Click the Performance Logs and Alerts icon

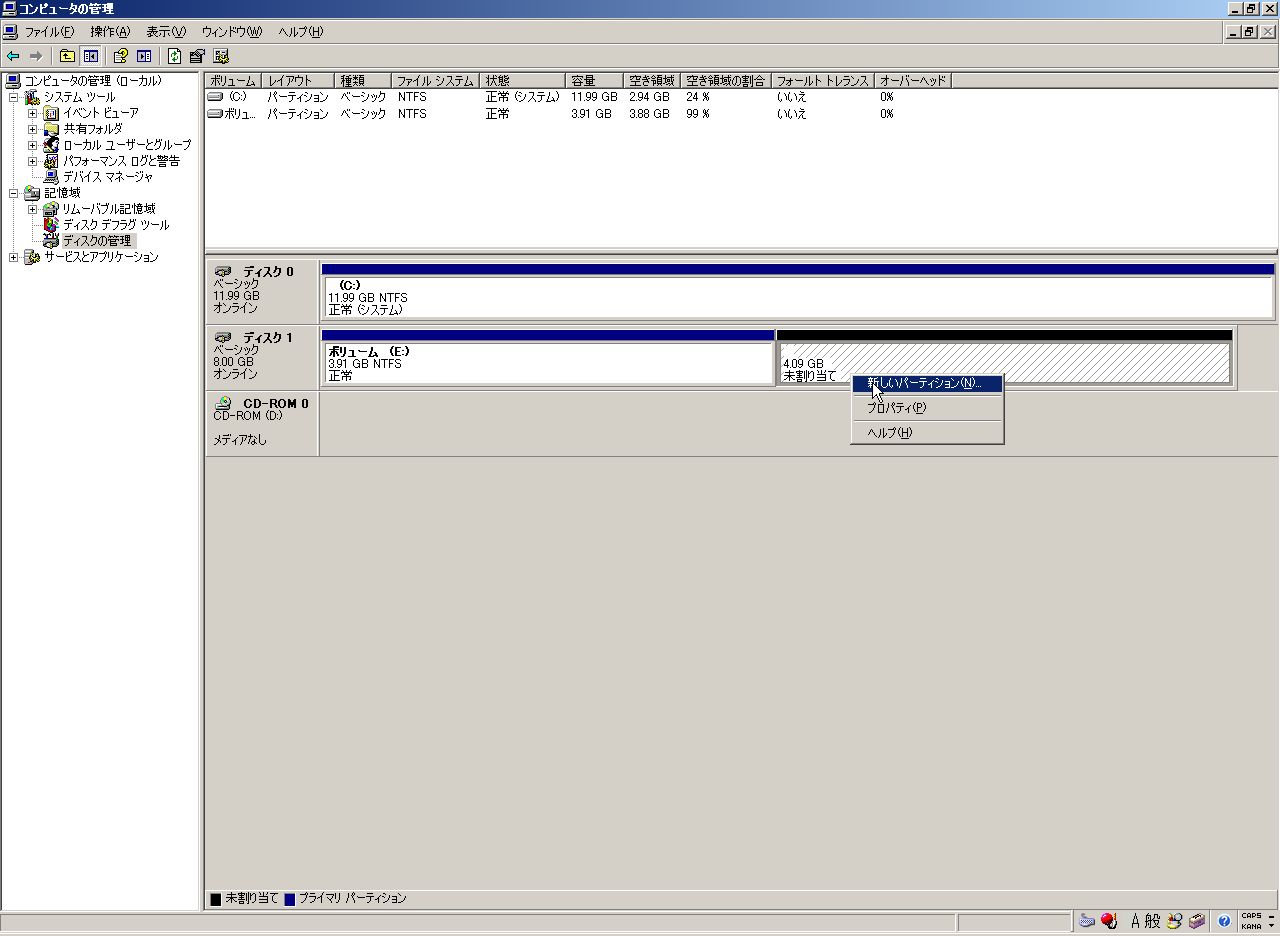(51, 161)
